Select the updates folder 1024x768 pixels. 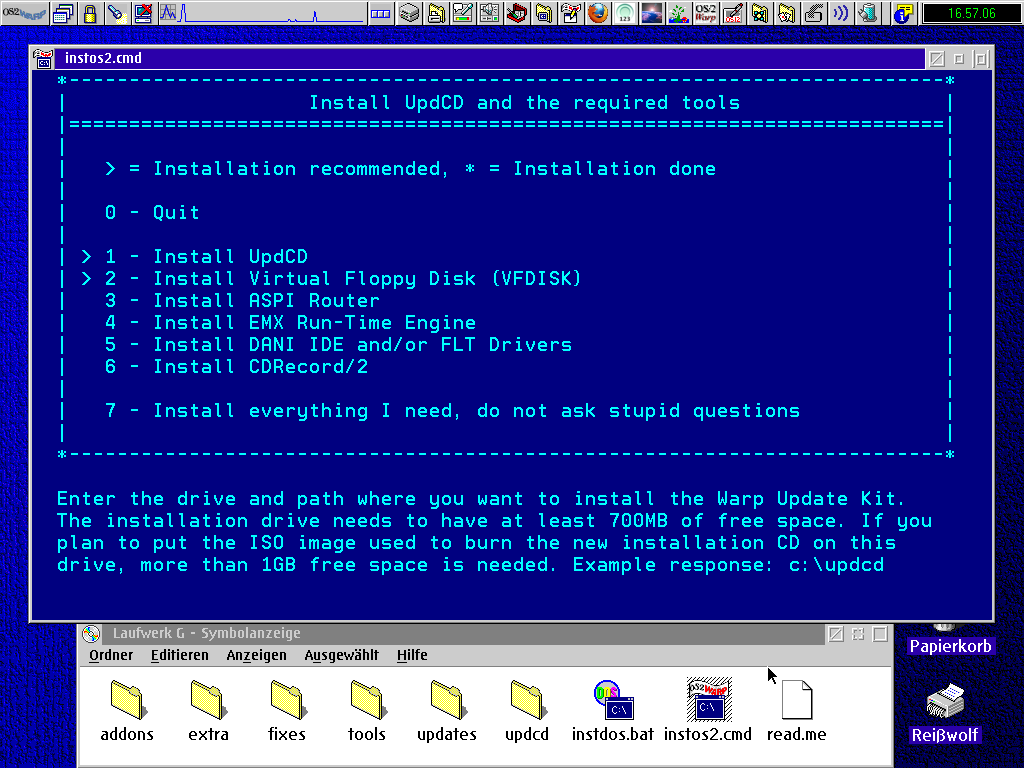pos(447,711)
